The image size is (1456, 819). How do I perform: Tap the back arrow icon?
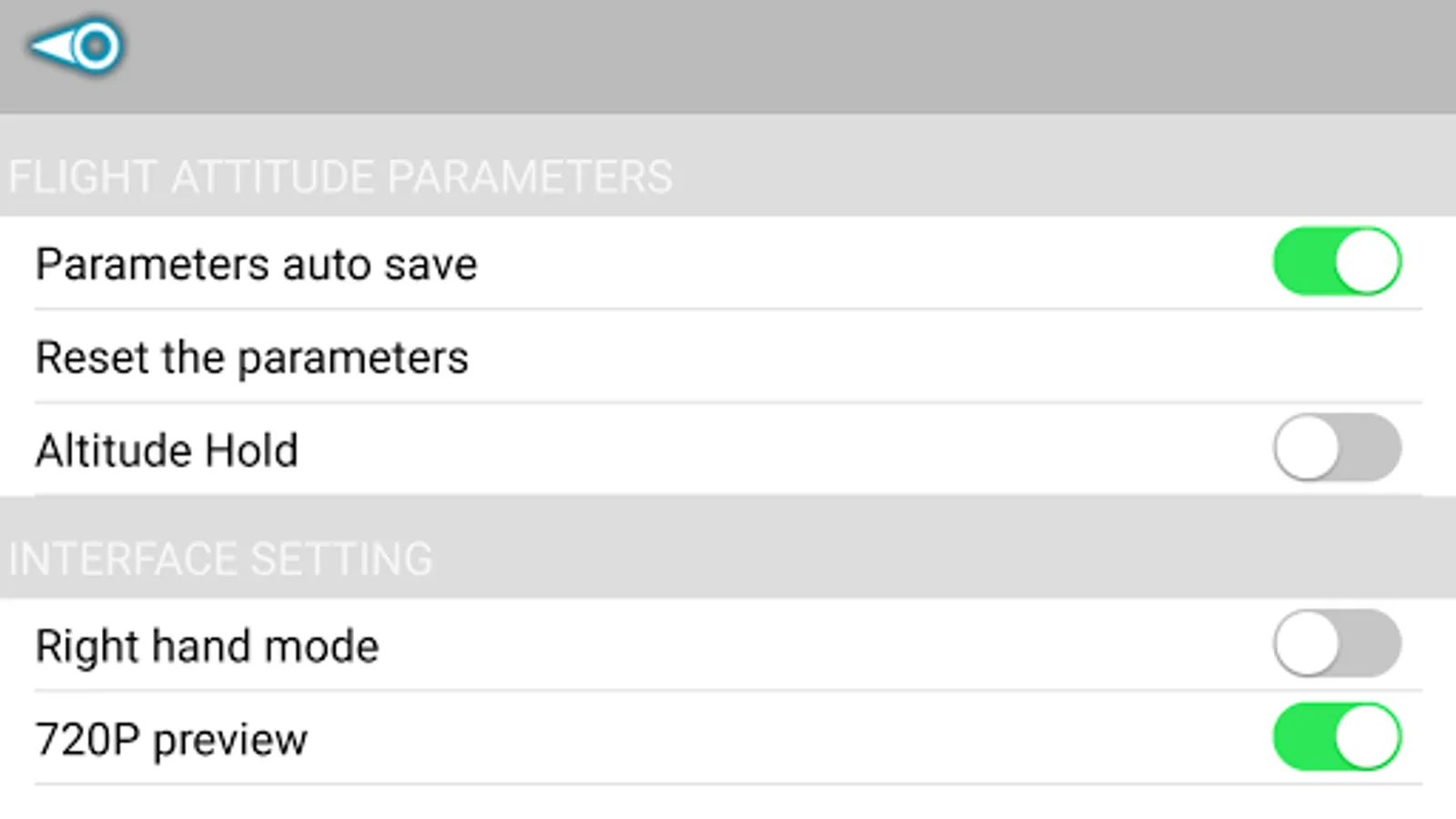[75, 45]
